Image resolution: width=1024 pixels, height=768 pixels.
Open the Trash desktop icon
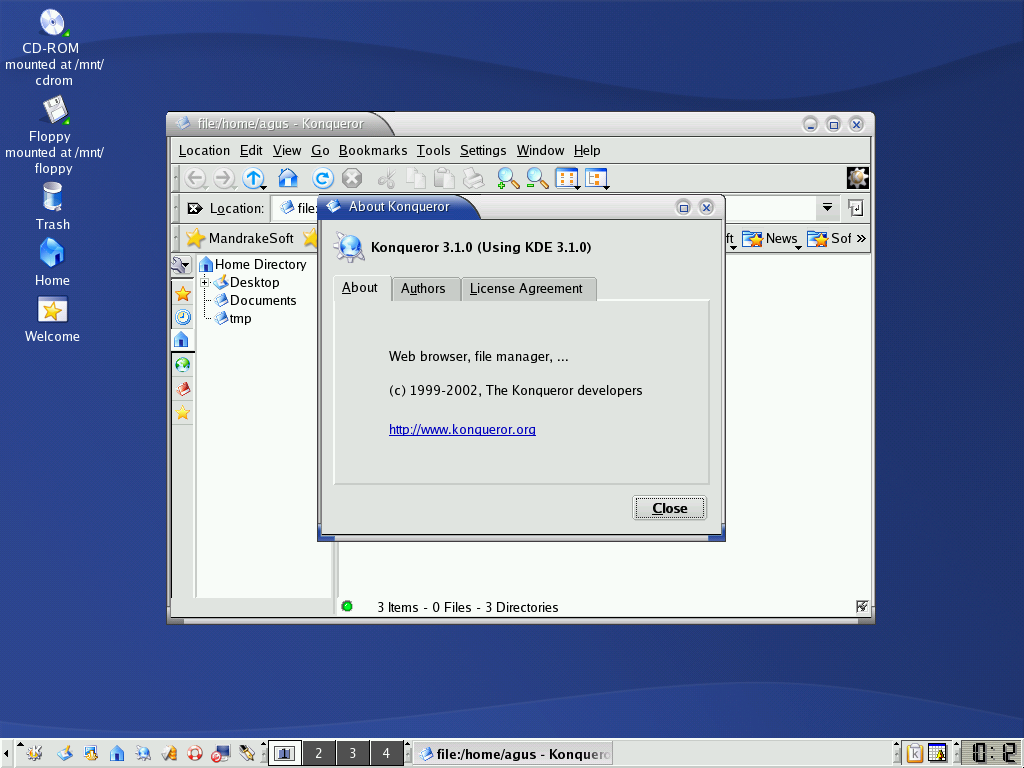click(x=52, y=207)
